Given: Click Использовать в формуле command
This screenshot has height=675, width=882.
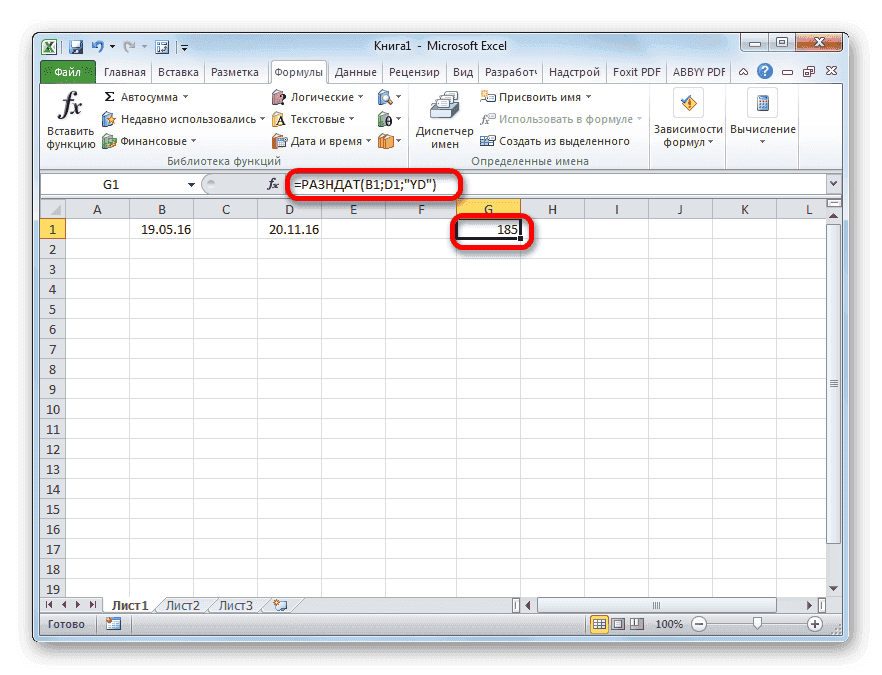Looking at the screenshot, I should pos(560,118).
